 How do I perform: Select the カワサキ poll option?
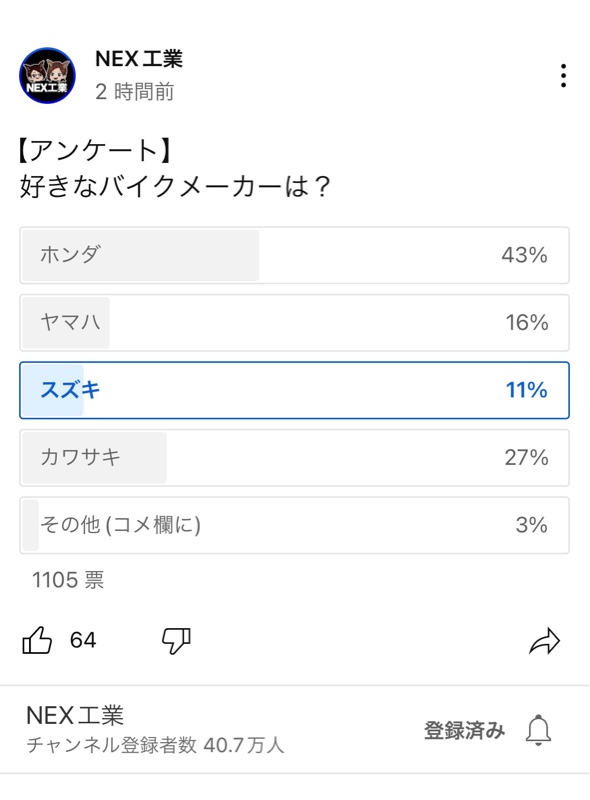click(294, 458)
